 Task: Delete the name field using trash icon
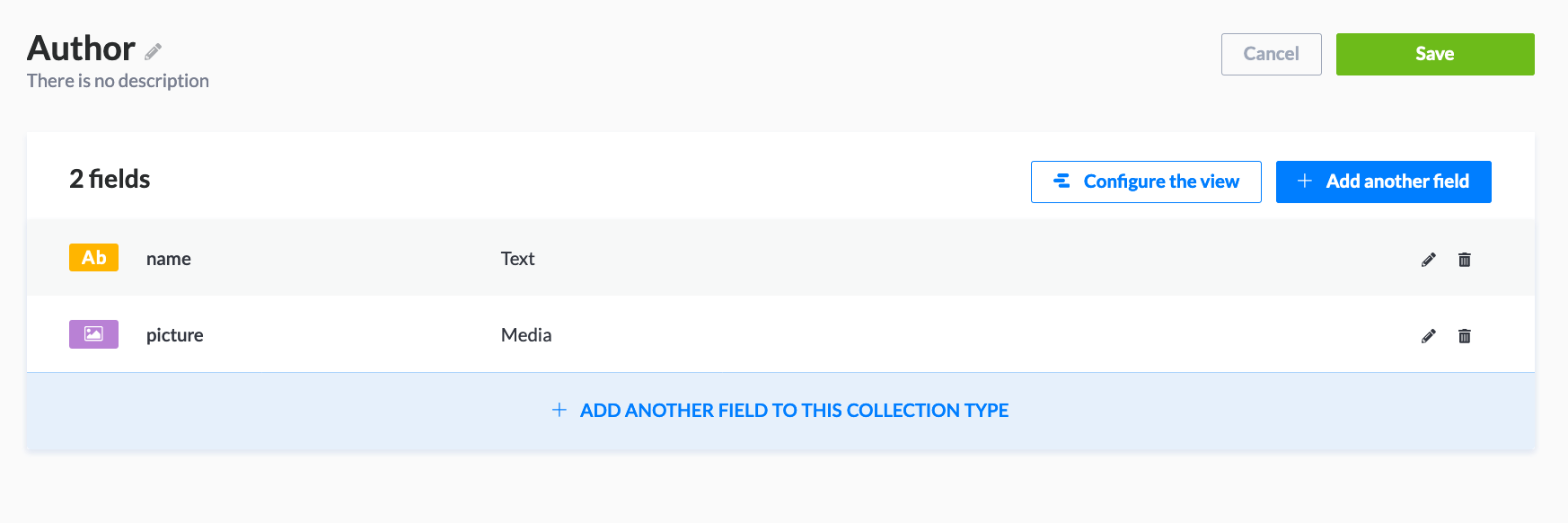[x=1465, y=260]
